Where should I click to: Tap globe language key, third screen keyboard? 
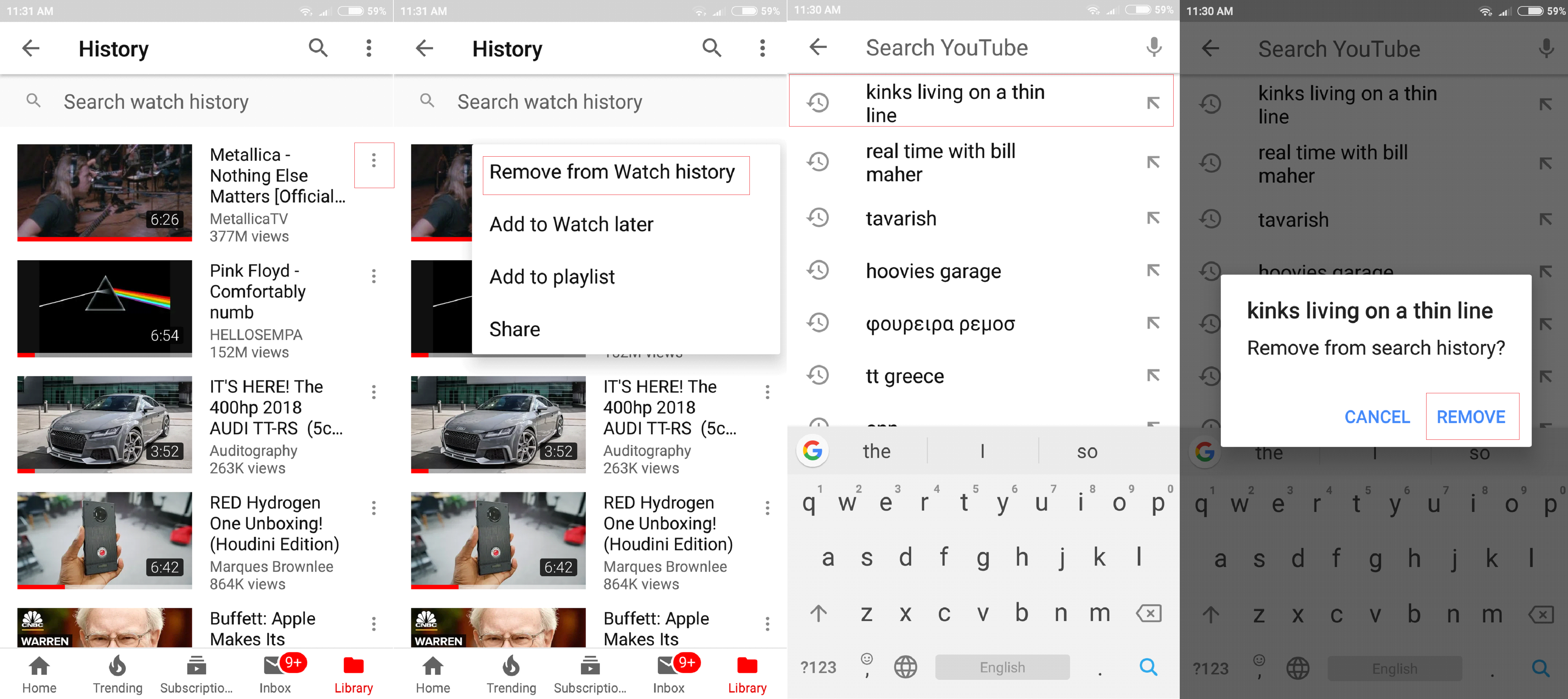click(x=905, y=667)
